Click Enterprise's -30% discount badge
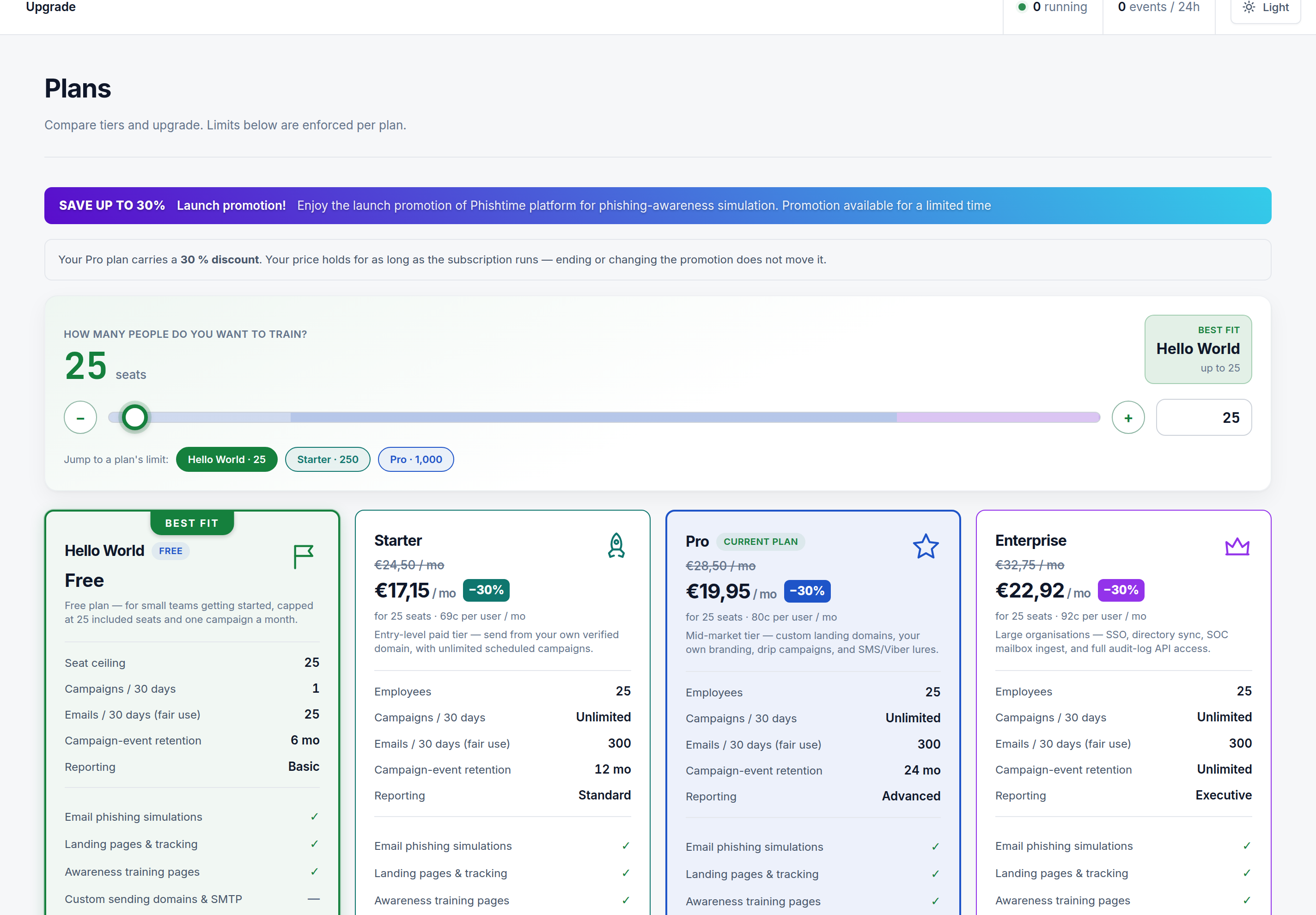Image resolution: width=1316 pixels, height=915 pixels. (x=1121, y=590)
